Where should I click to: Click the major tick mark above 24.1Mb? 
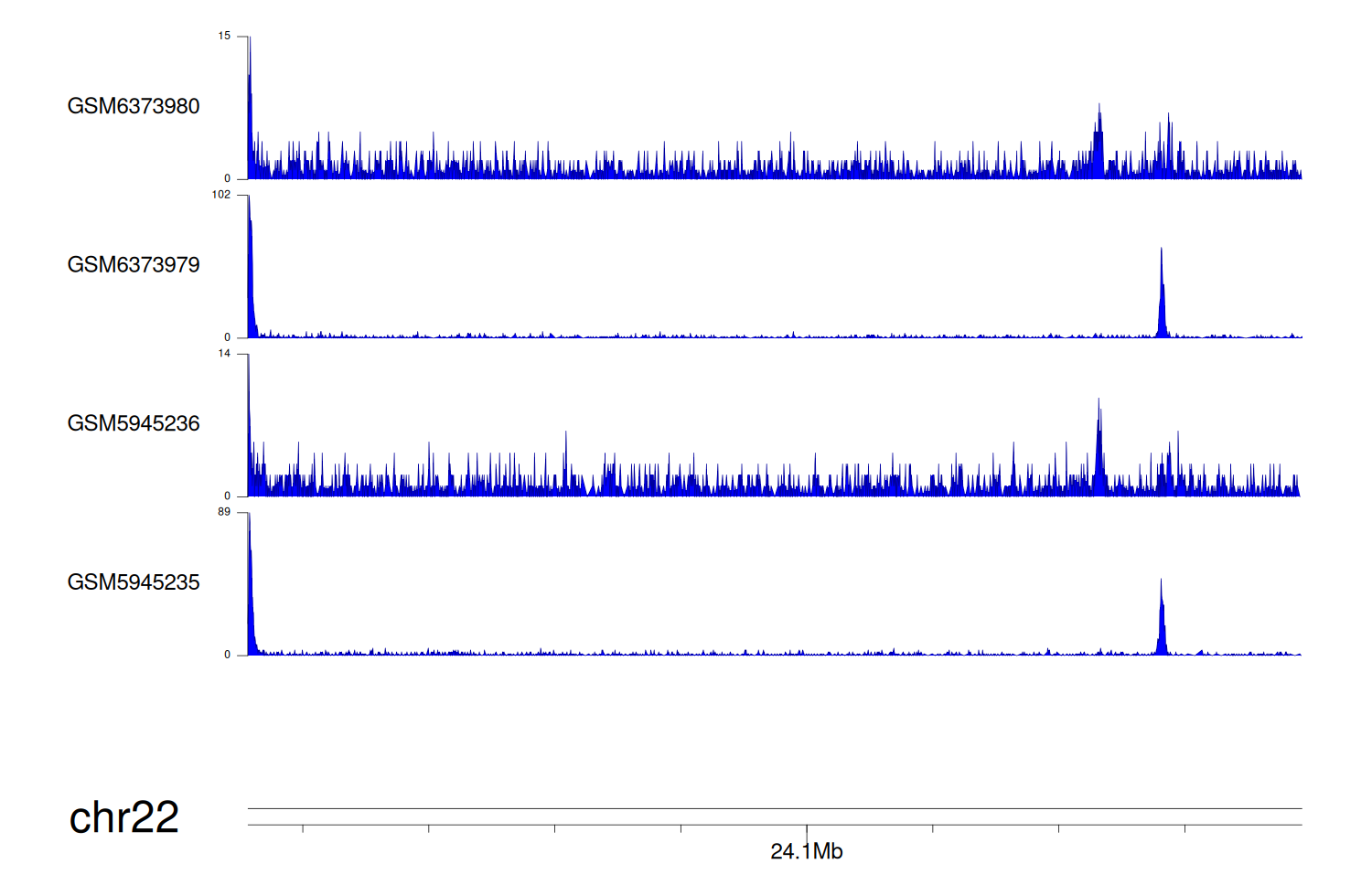tap(807, 829)
